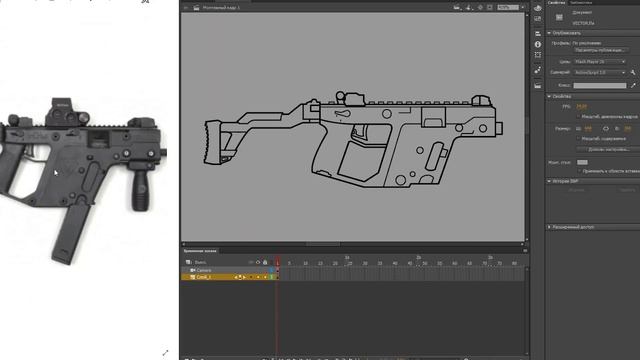Viewport: 640px width, 360px height.
Task: Click the red playhead at frame 1
Action: click(x=278, y=262)
